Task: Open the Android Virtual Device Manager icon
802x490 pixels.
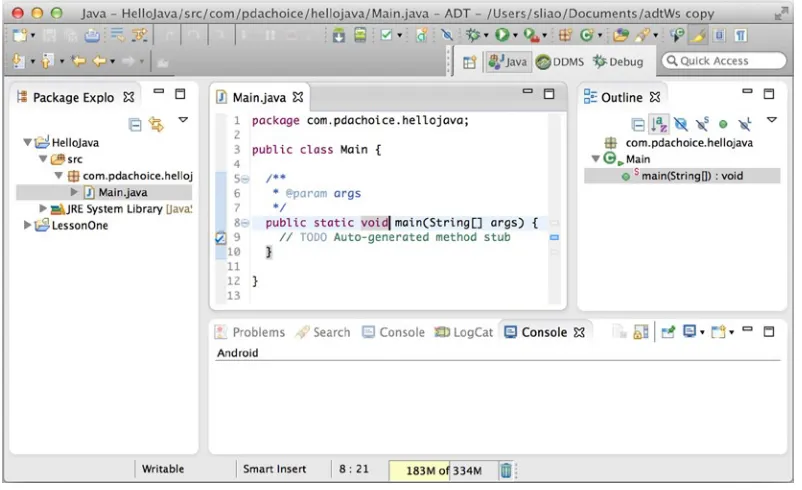Action: click(x=361, y=35)
